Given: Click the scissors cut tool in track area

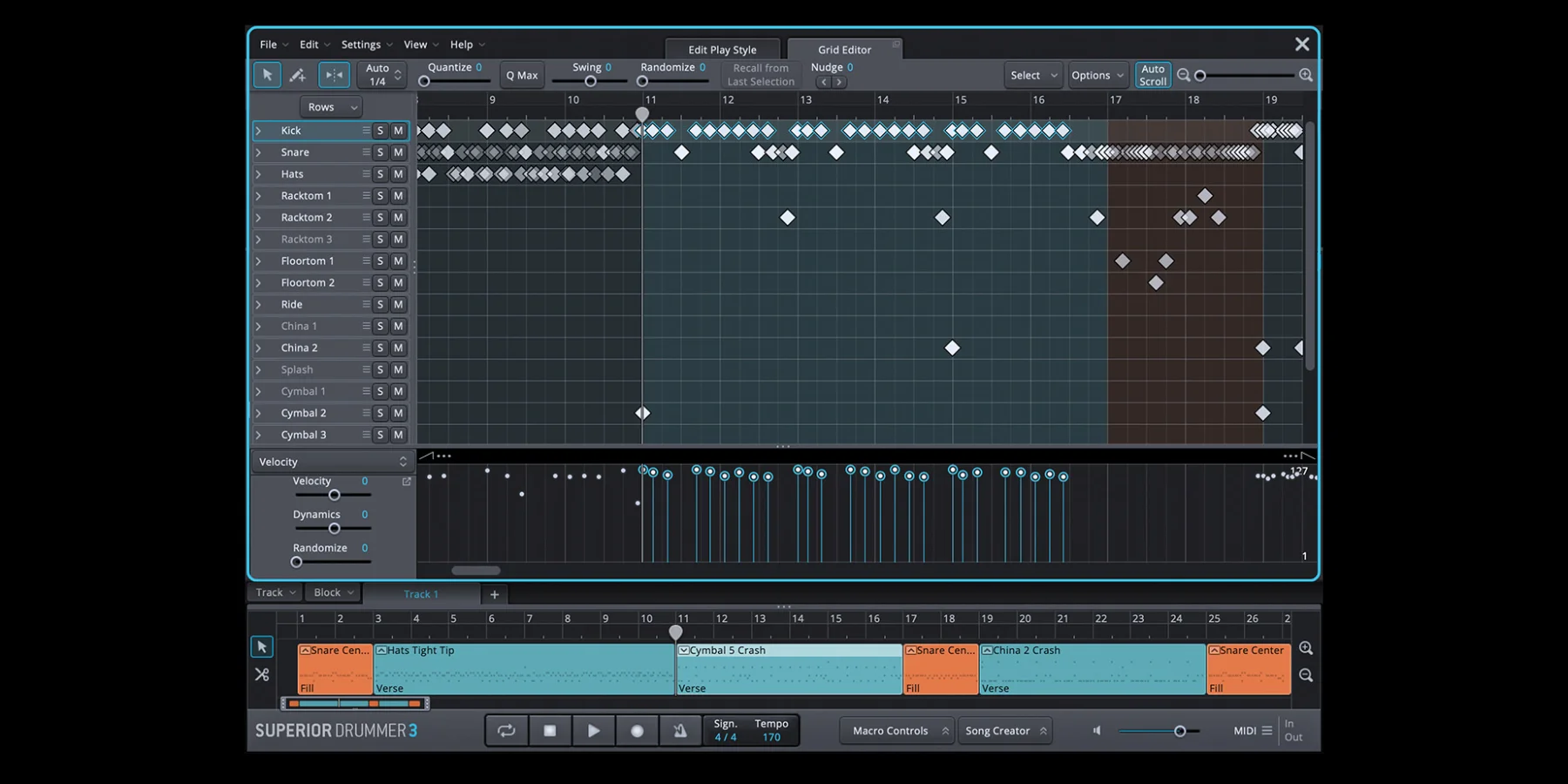Looking at the screenshot, I should pyautogui.click(x=261, y=674).
